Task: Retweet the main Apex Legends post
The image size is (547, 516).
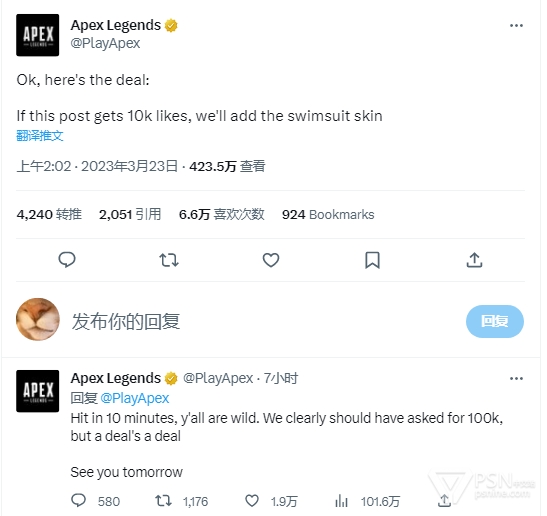Action: pos(169,260)
